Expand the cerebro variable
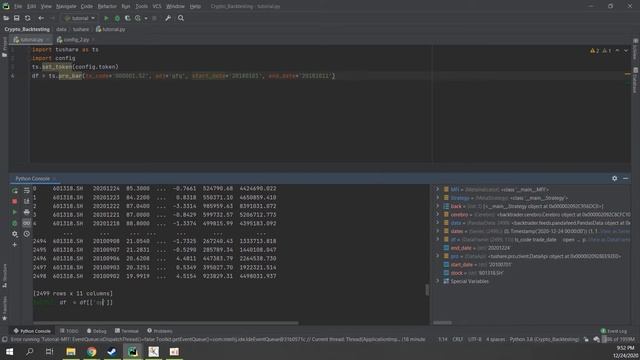The width and height of the screenshot is (640, 360). [438, 214]
